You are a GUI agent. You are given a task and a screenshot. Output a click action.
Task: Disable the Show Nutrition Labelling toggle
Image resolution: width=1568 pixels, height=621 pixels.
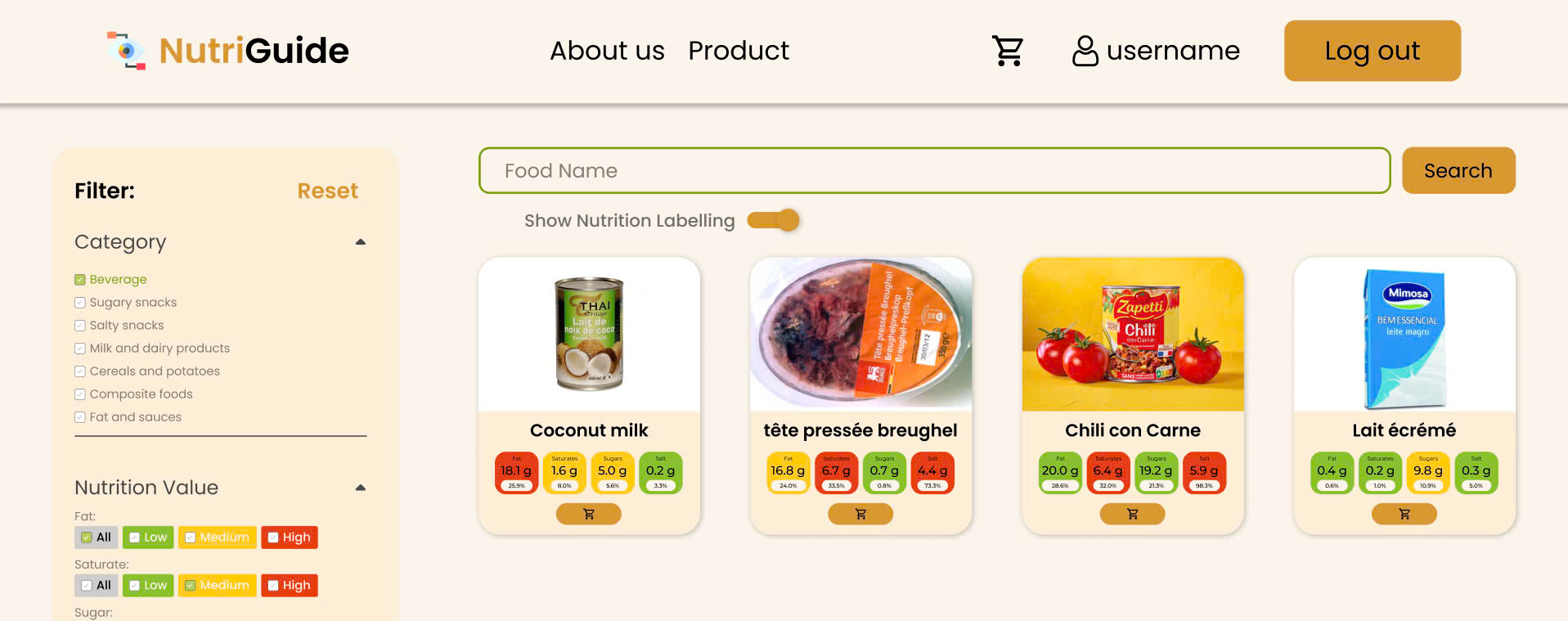point(774,220)
